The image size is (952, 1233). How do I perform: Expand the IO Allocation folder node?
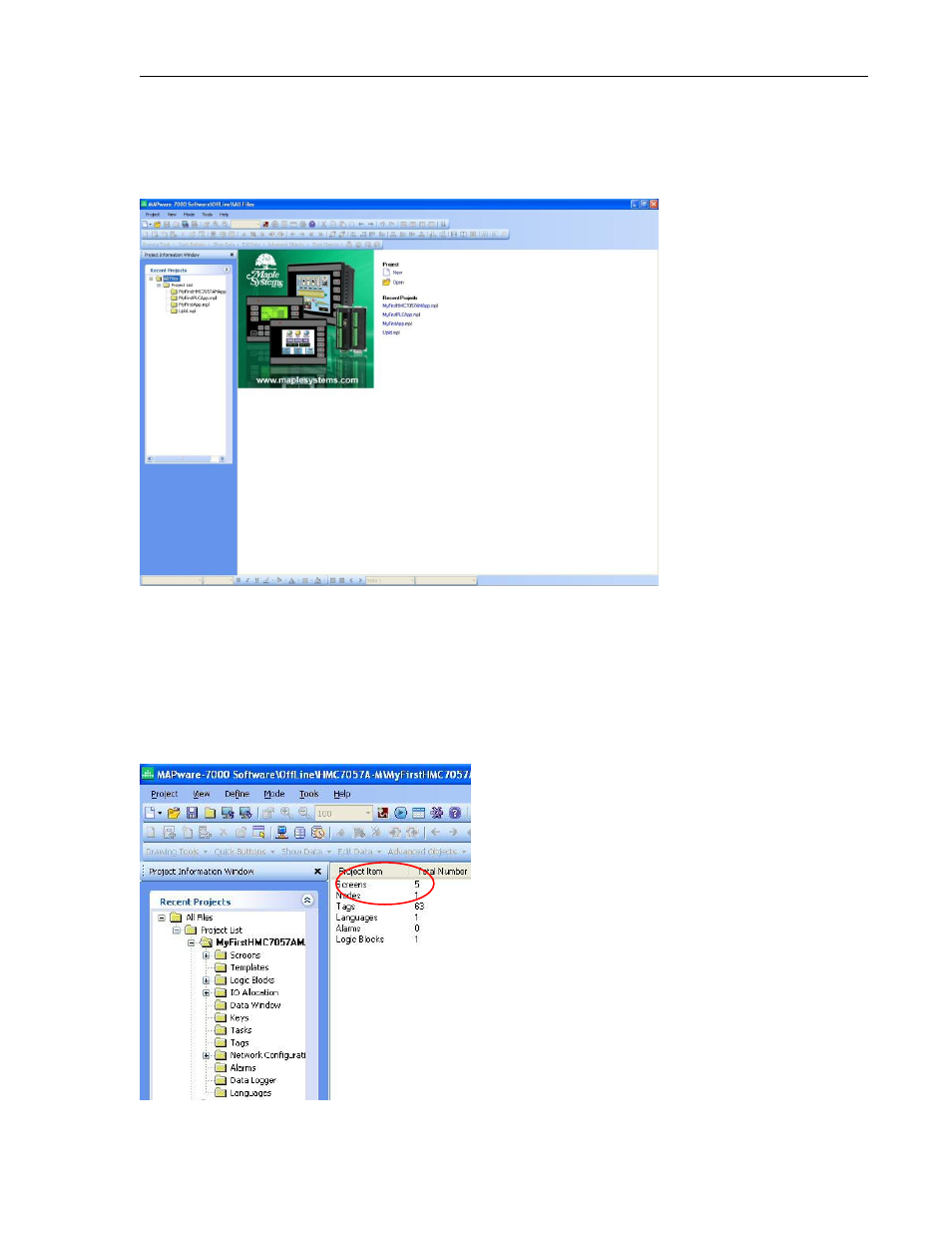(x=207, y=992)
